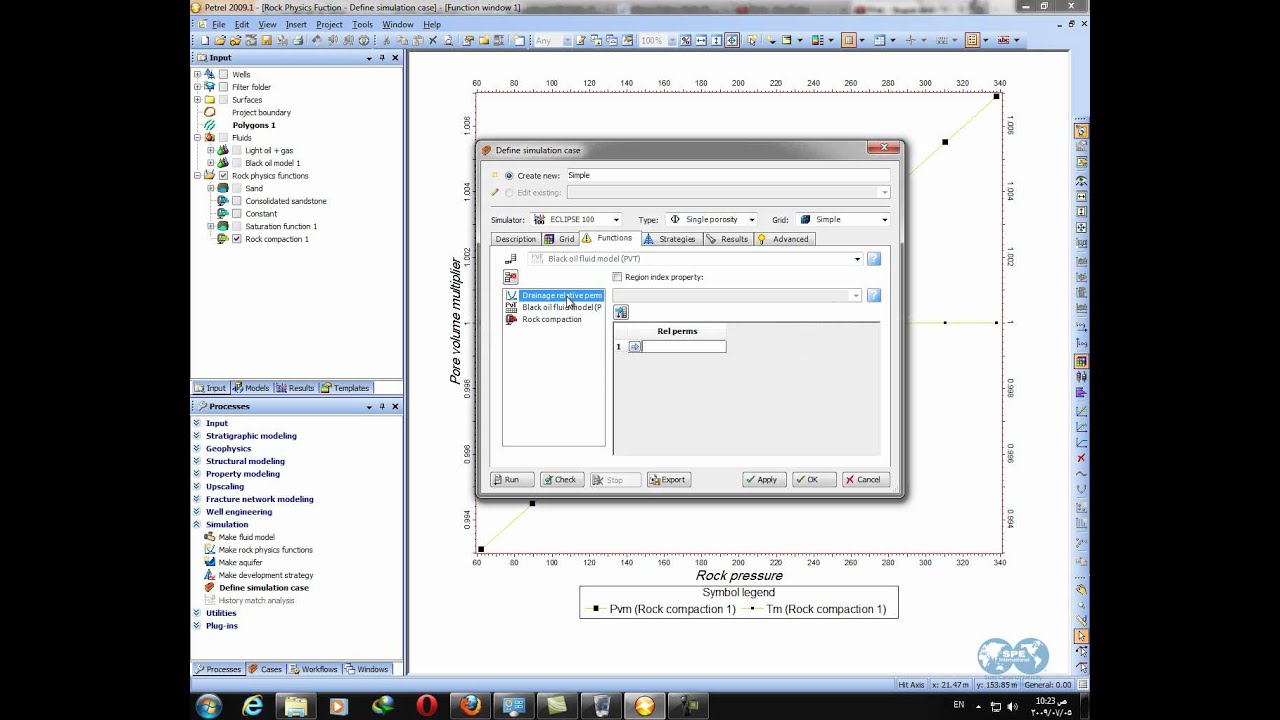This screenshot has height=720, width=1280.
Task: Open Firefox from the taskbar
Action: 471,706
